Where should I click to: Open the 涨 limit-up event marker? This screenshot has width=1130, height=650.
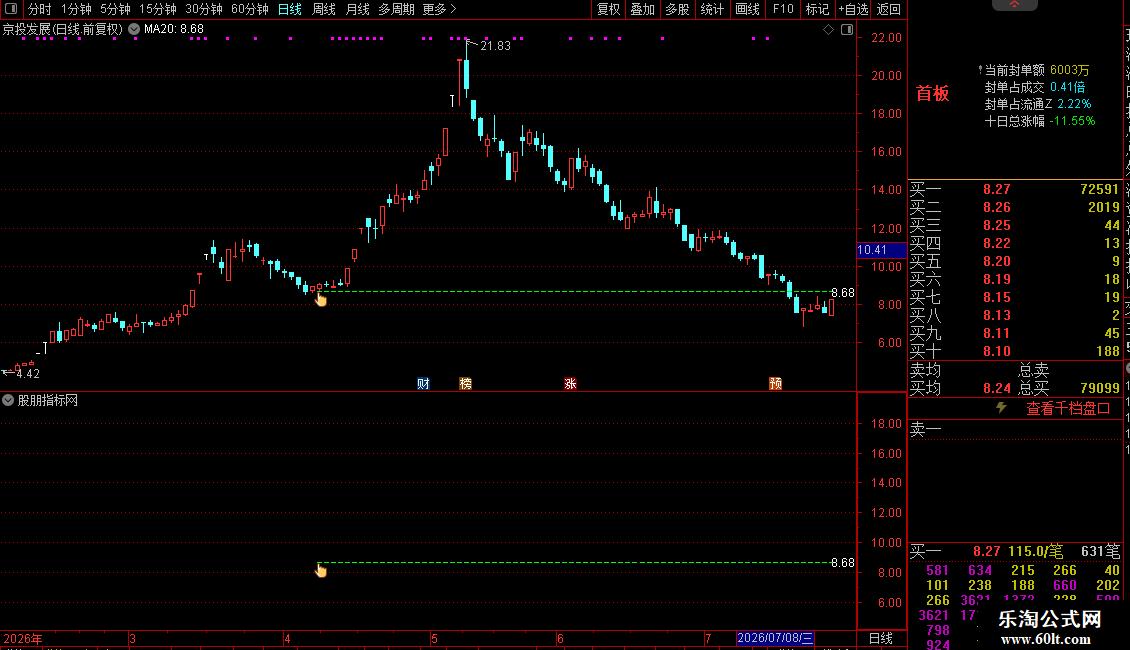[x=570, y=383]
